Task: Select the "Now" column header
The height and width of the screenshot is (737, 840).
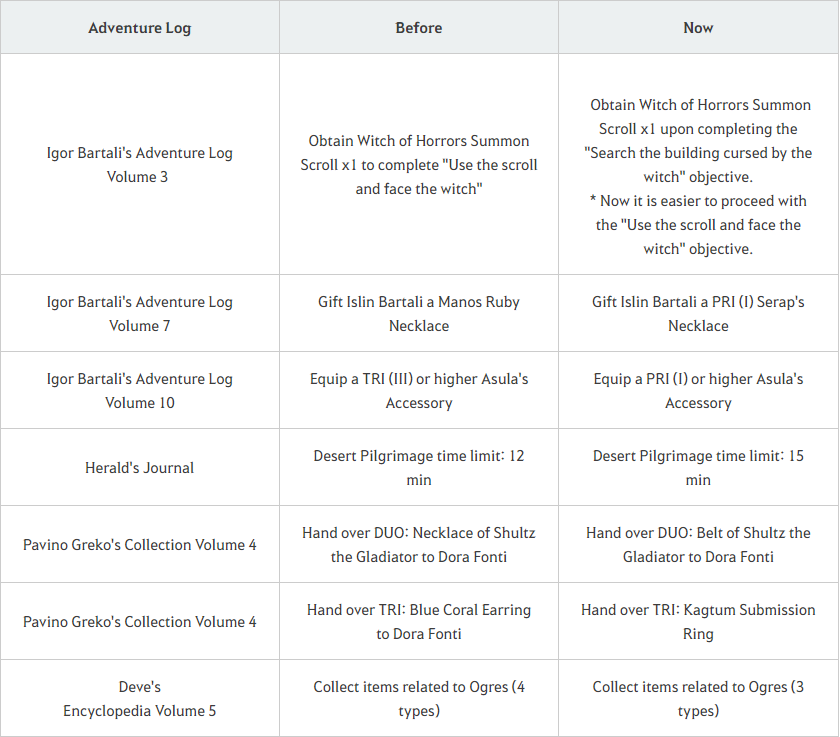Action: point(698,28)
